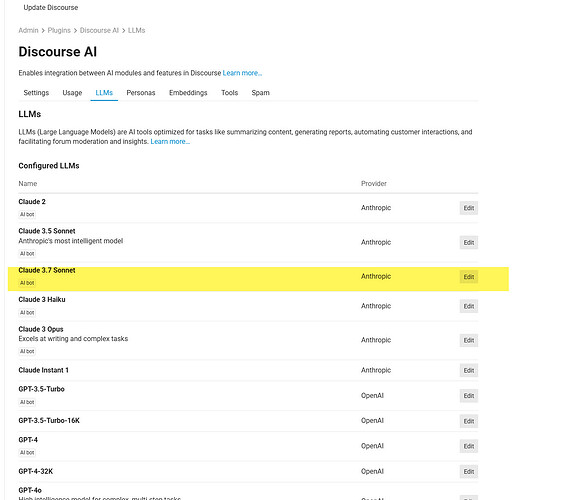Go to the Personas tab

click(x=141, y=93)
